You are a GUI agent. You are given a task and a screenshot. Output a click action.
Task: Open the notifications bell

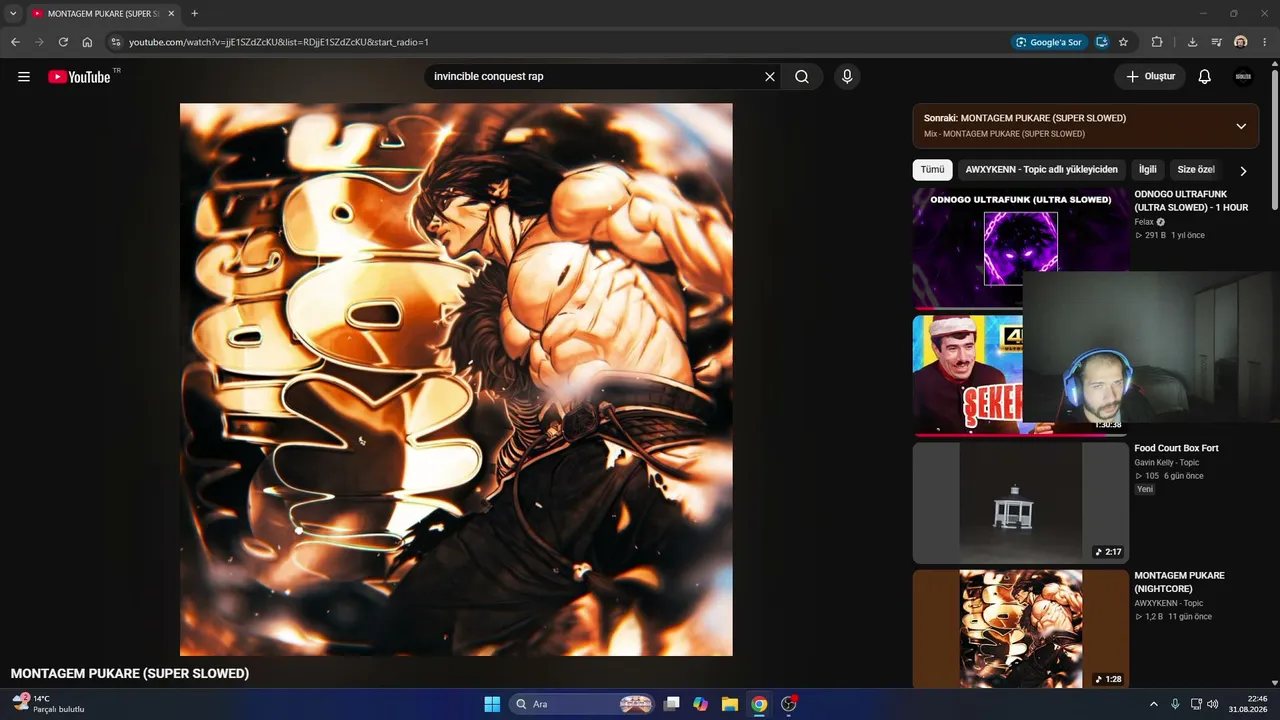1205,77
